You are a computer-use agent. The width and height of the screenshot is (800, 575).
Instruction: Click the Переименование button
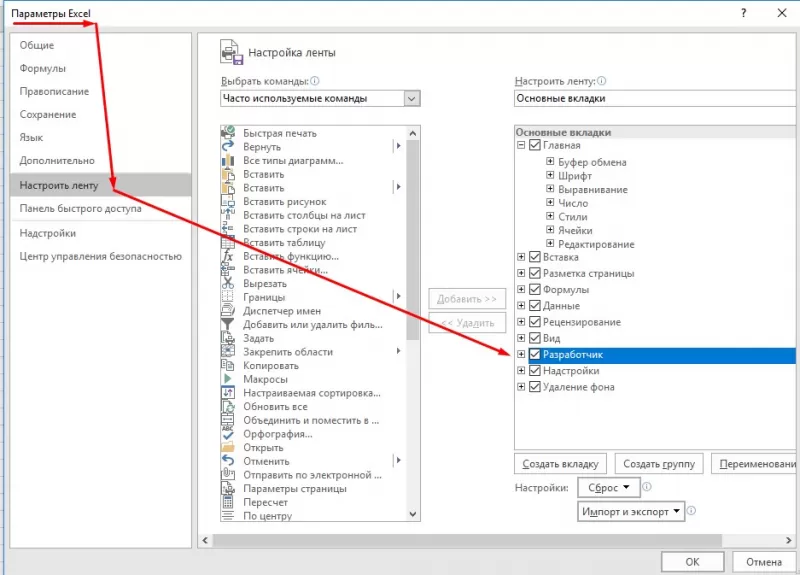tap(754, 464)
